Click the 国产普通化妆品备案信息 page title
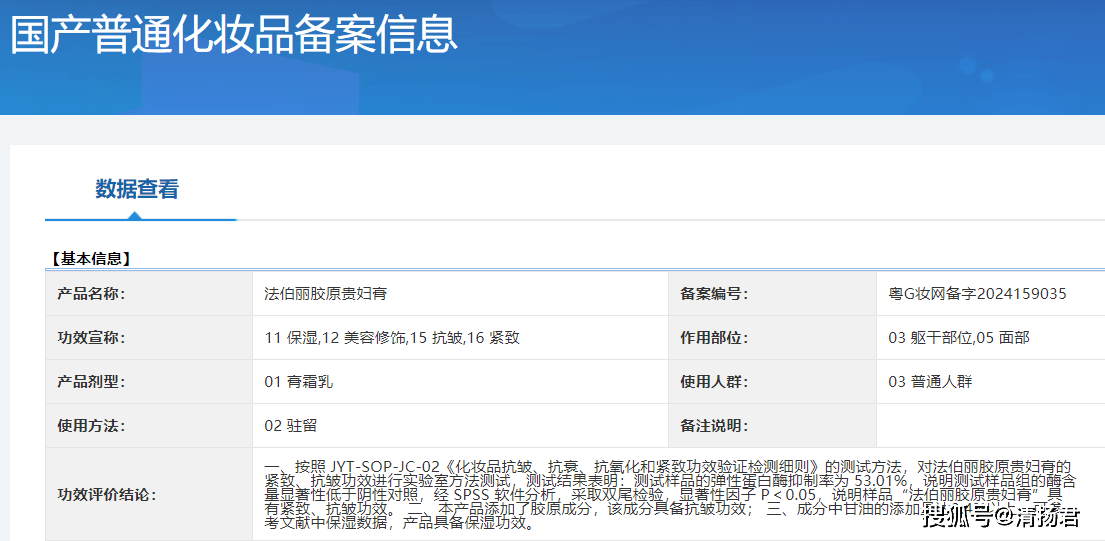 coord(234,34)
